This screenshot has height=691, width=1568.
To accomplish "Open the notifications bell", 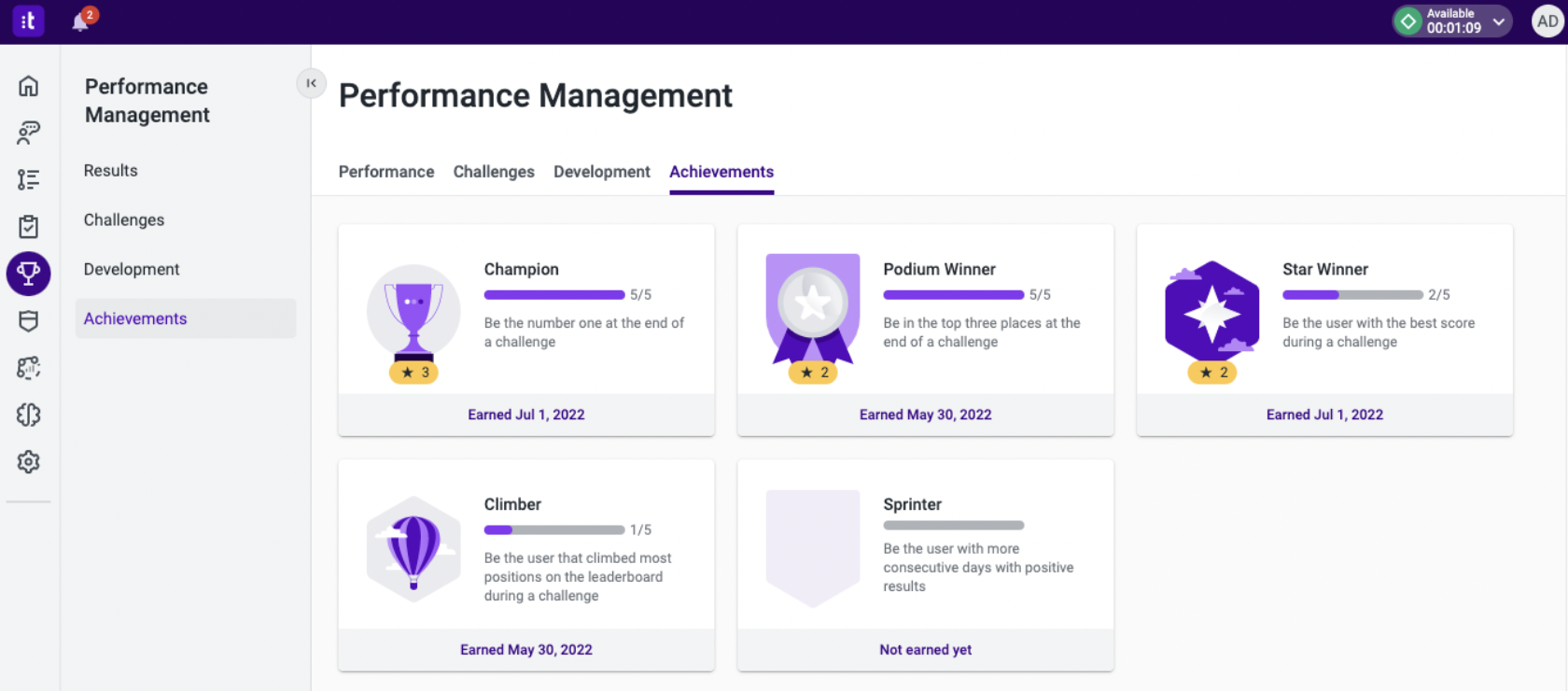I will pos(81,21).
